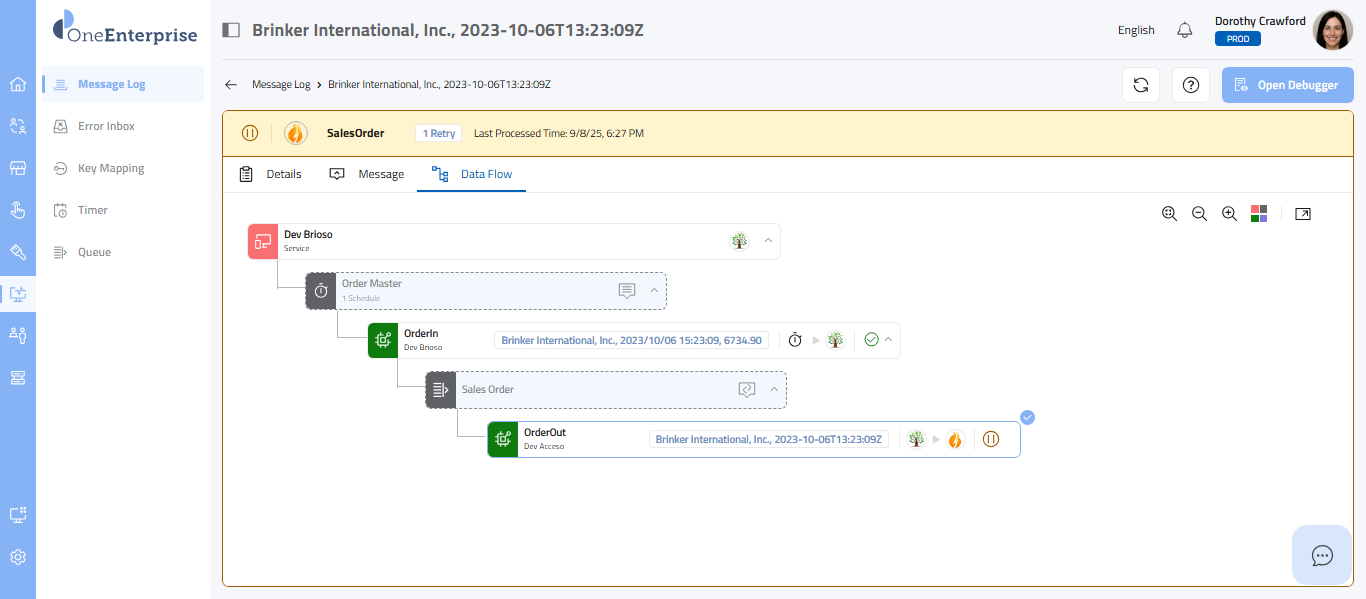Image resolution: width=1366 pixels, height=599 pixels.
Task: Click the refresh icon button
Action: click(1140, 85)
